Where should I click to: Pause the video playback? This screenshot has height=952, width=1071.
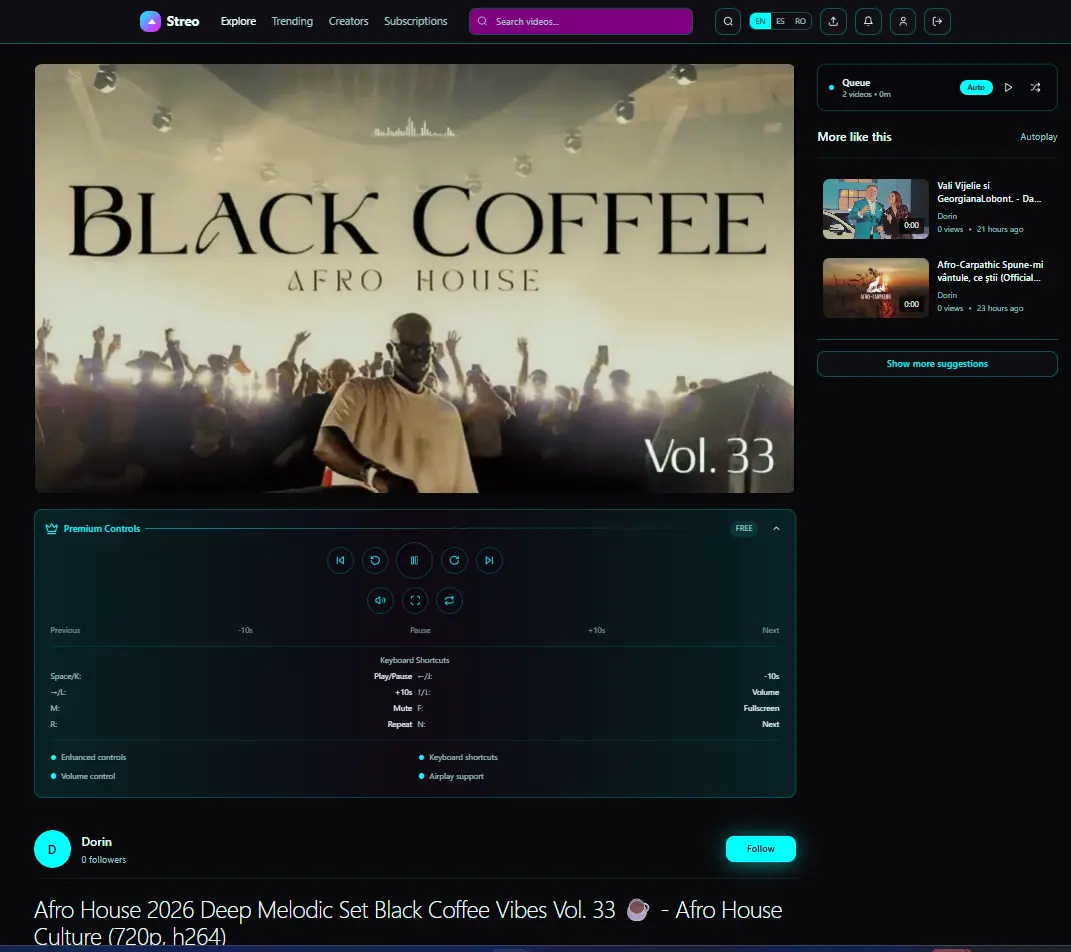pos(414,561)
